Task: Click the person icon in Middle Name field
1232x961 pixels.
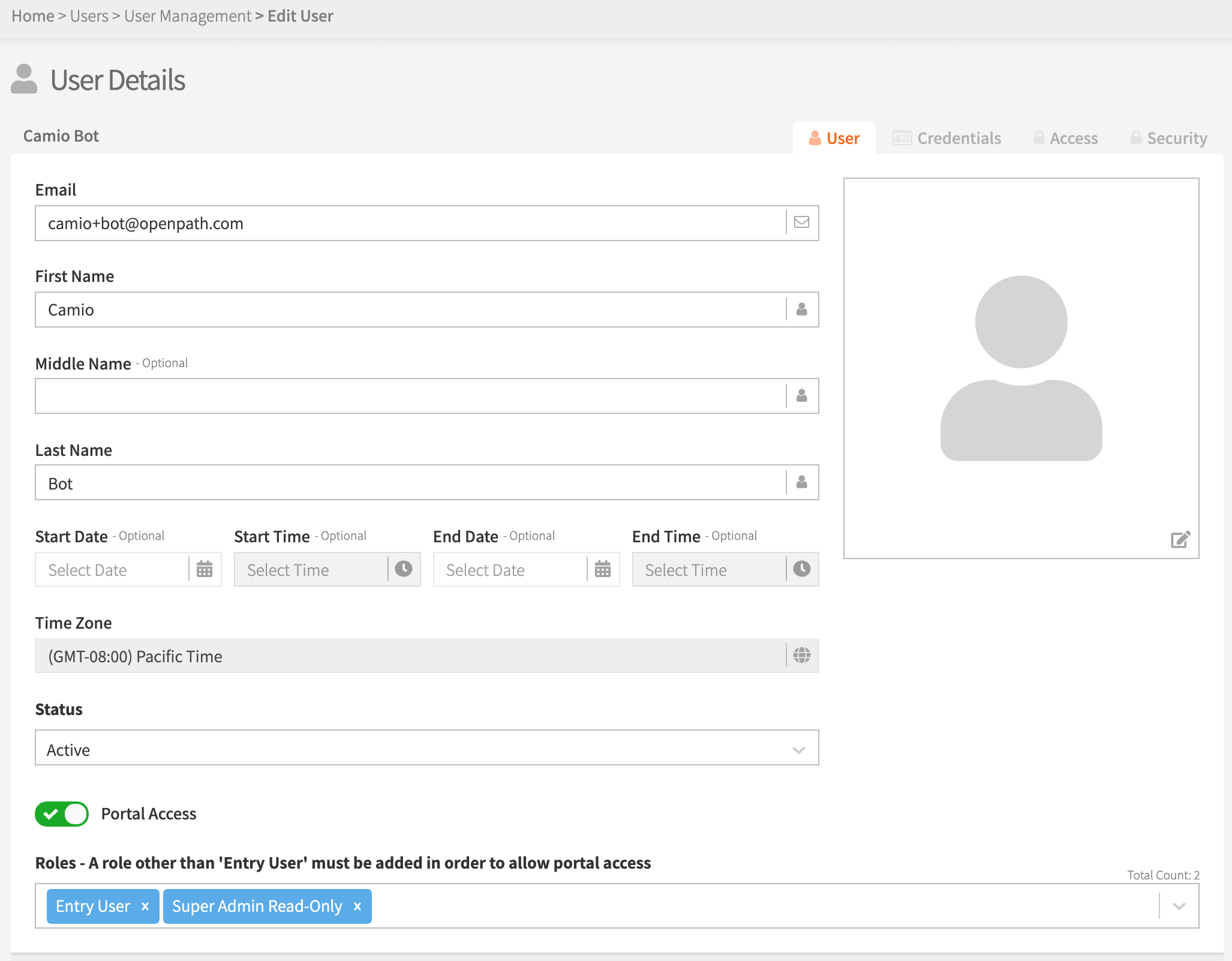Action: tap(802, 396)
